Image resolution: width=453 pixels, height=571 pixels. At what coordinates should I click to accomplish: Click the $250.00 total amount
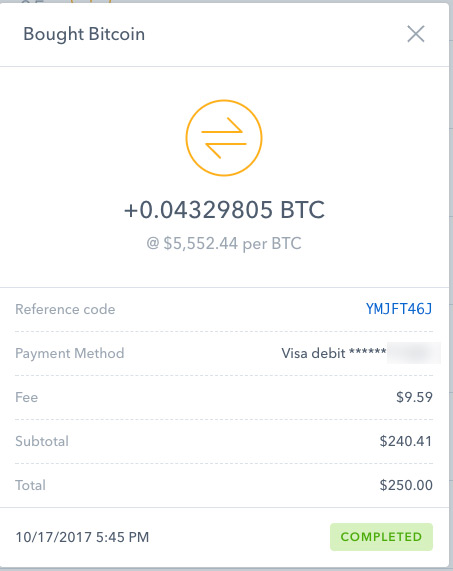pos(406,485)
